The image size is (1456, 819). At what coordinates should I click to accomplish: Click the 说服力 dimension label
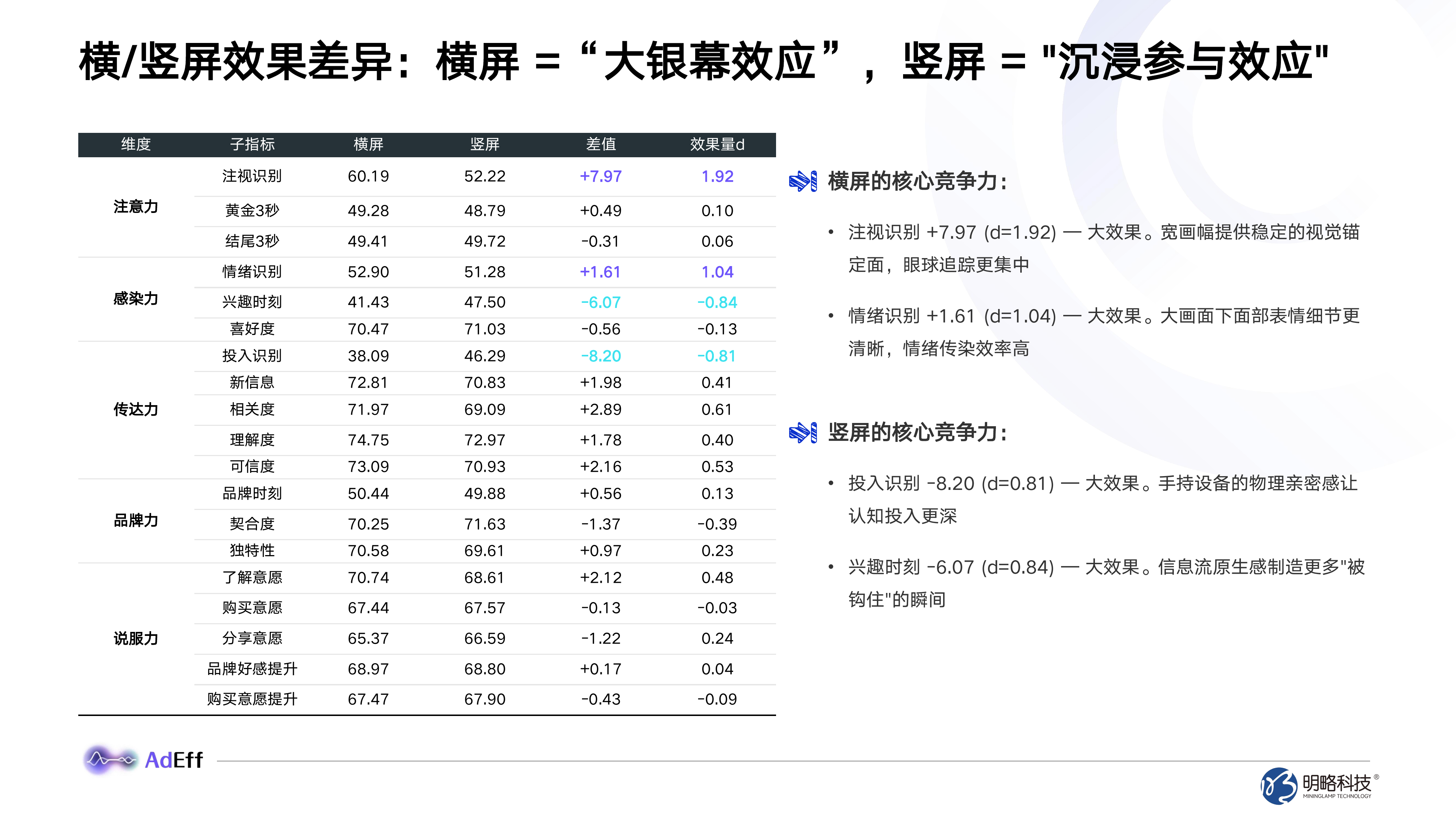coord(136,639)
